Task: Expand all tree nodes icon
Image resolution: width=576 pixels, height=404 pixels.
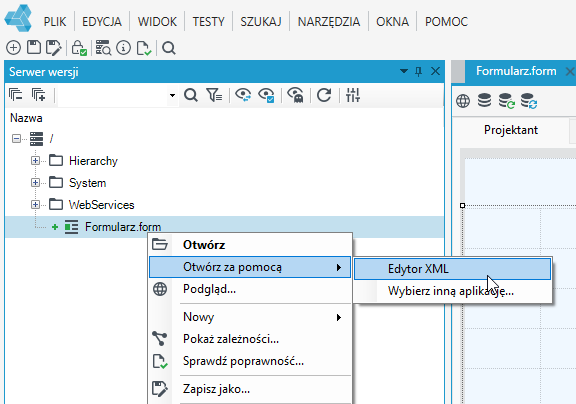Action: (x=39, y=95)
